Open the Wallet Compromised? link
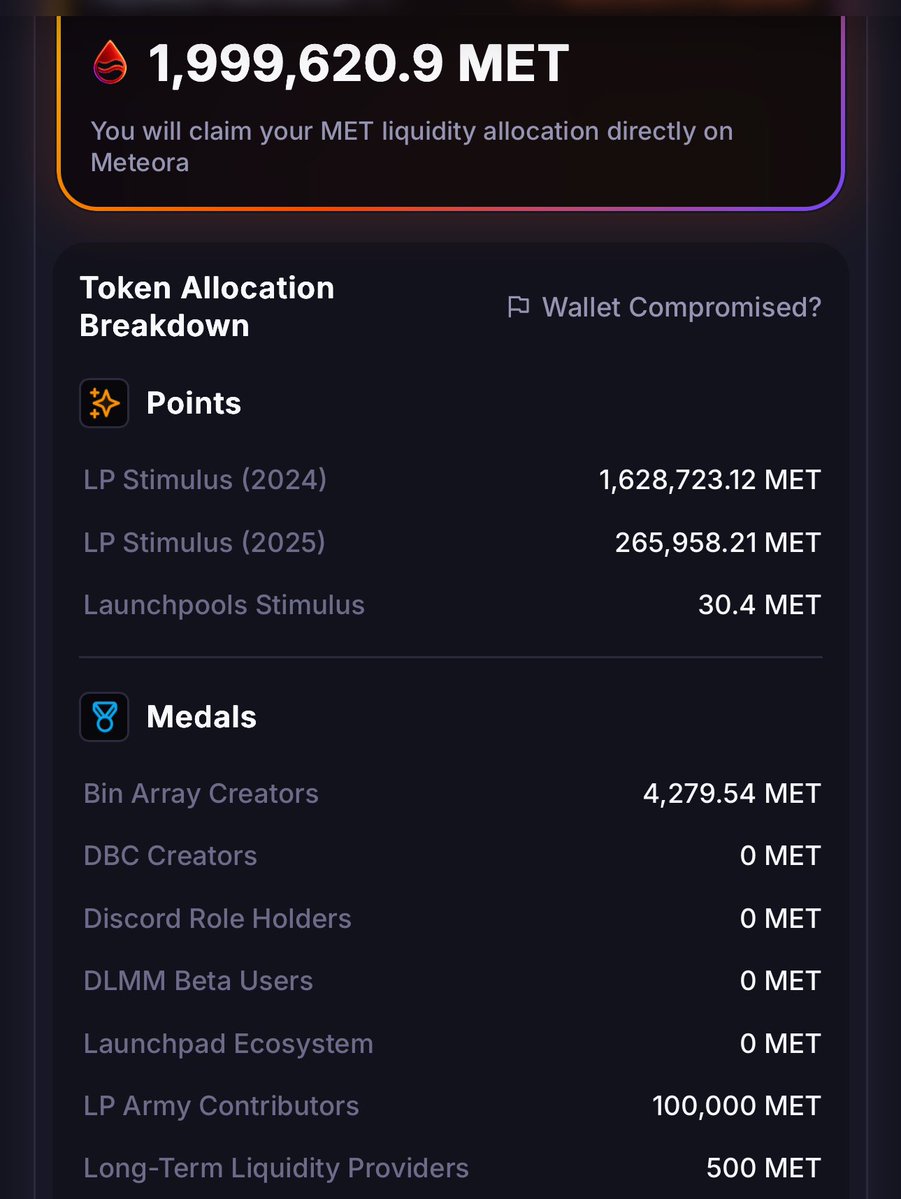The width and height of the screenshot is (901, 1199). pyautogui.click(x=681, y=307)
